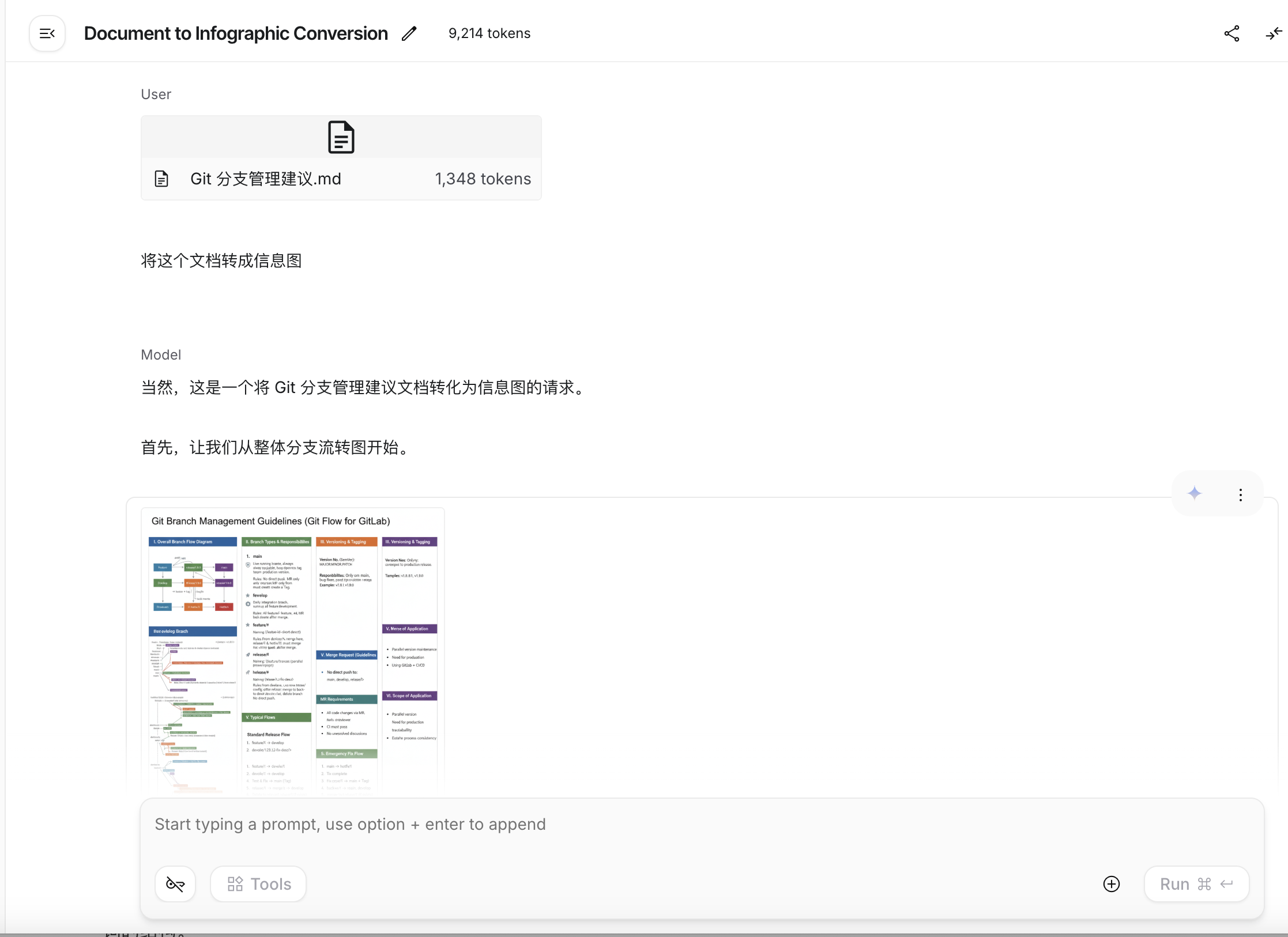Image resolution: width=1288 pixels, height=937 pixels.
Task: Toggle the sidebar menu icon
Action: (x=47, y=33)
